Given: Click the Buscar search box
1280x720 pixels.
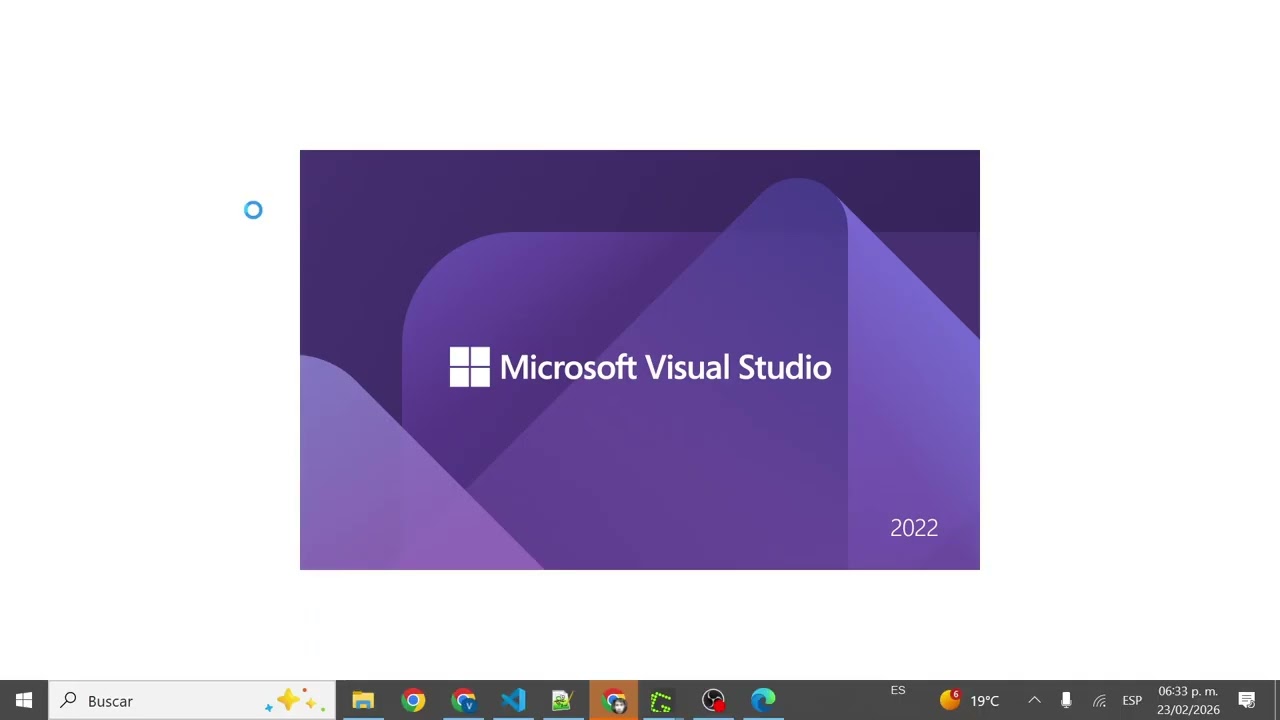Looking at the screenshot, I should [191, 700].
